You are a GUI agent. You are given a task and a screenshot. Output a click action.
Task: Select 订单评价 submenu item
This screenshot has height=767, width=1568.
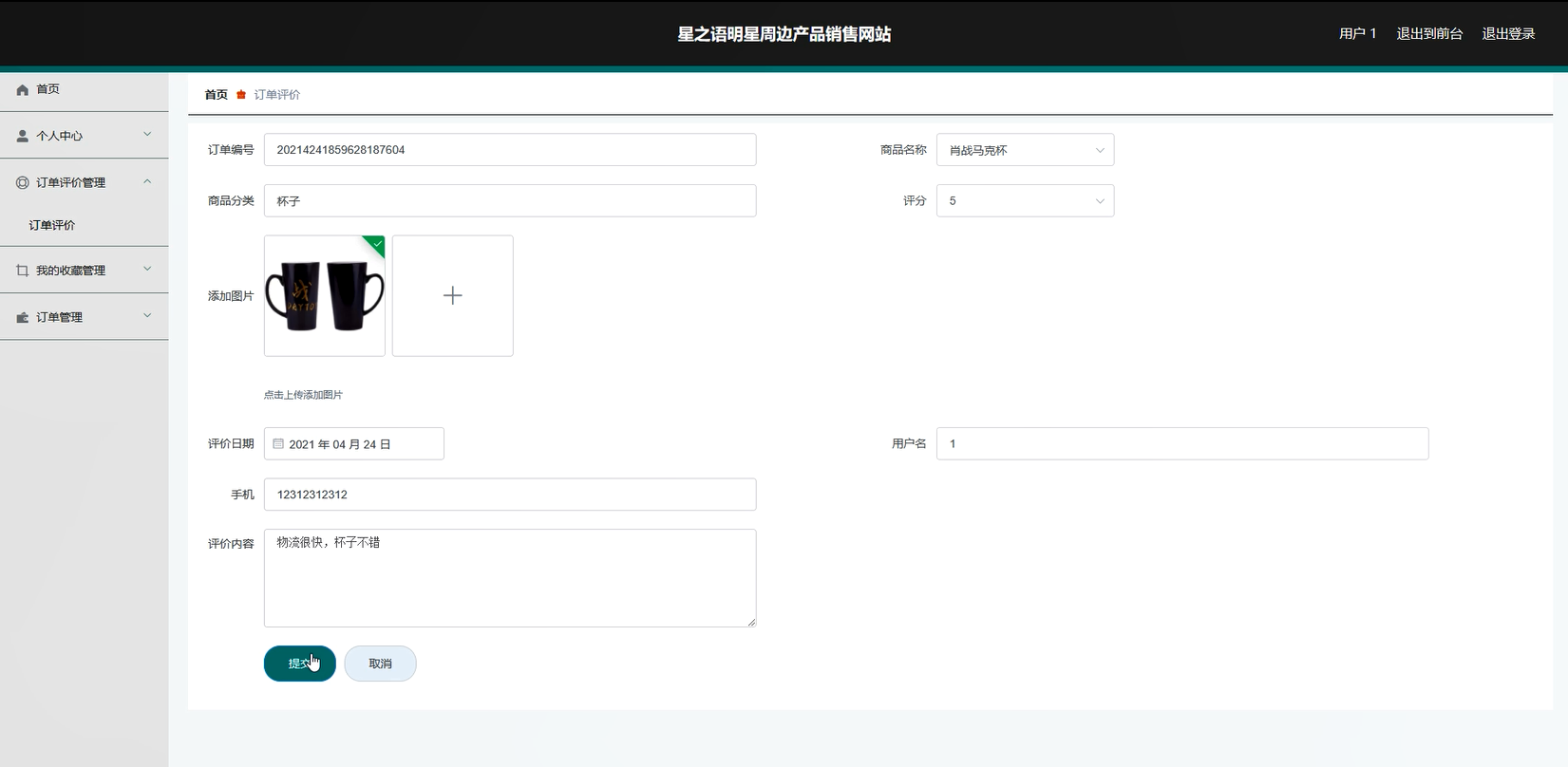pos(52,225)
